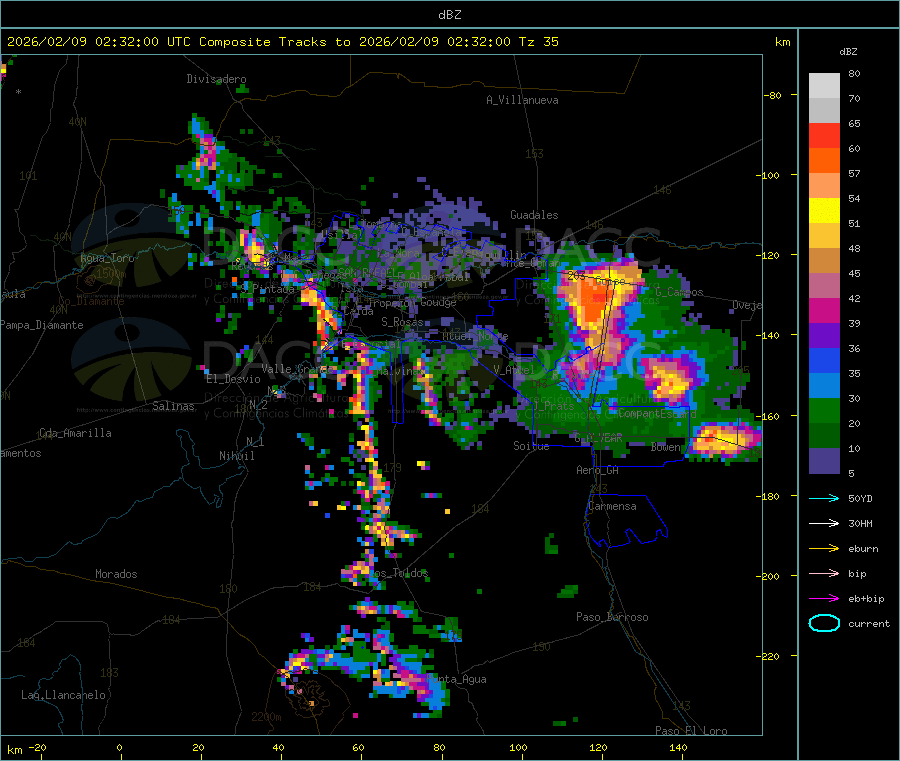
Task: Click the Morados map label
Action: (116, 574)
